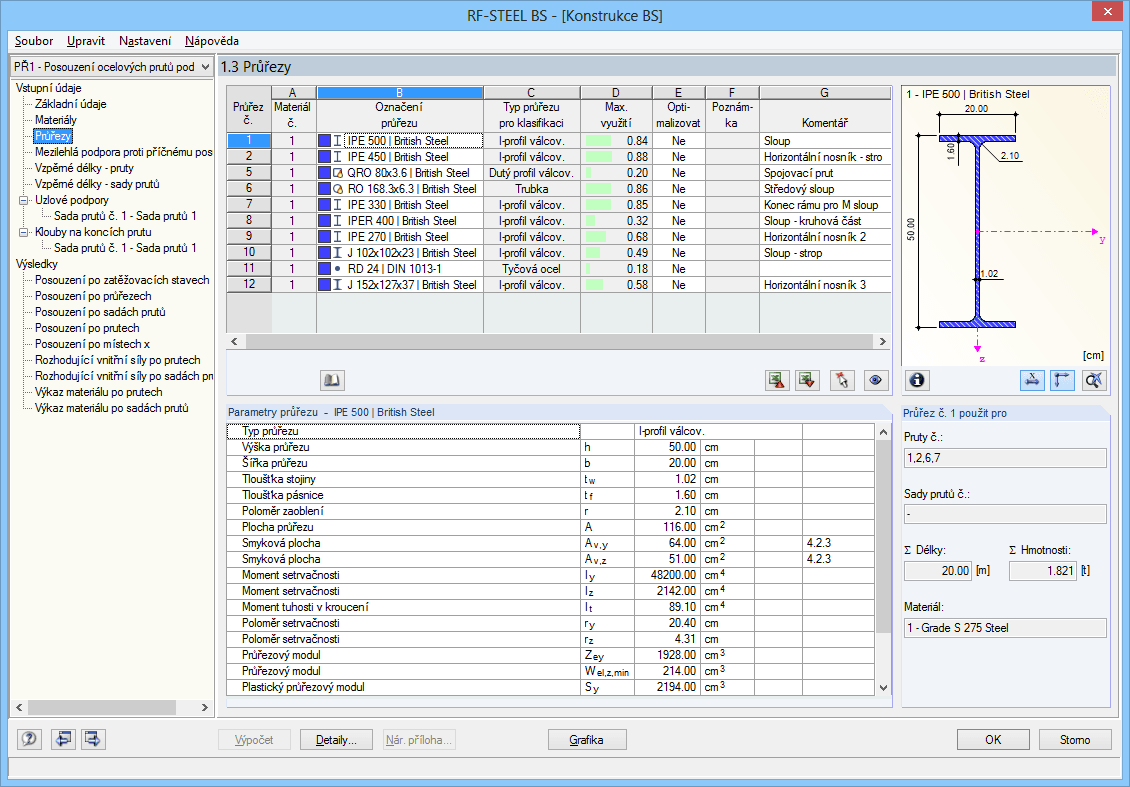The image size is (1130, 787).
Task: Click I-section icon in IPE 330 row
Action: click(x=337, y=205)
